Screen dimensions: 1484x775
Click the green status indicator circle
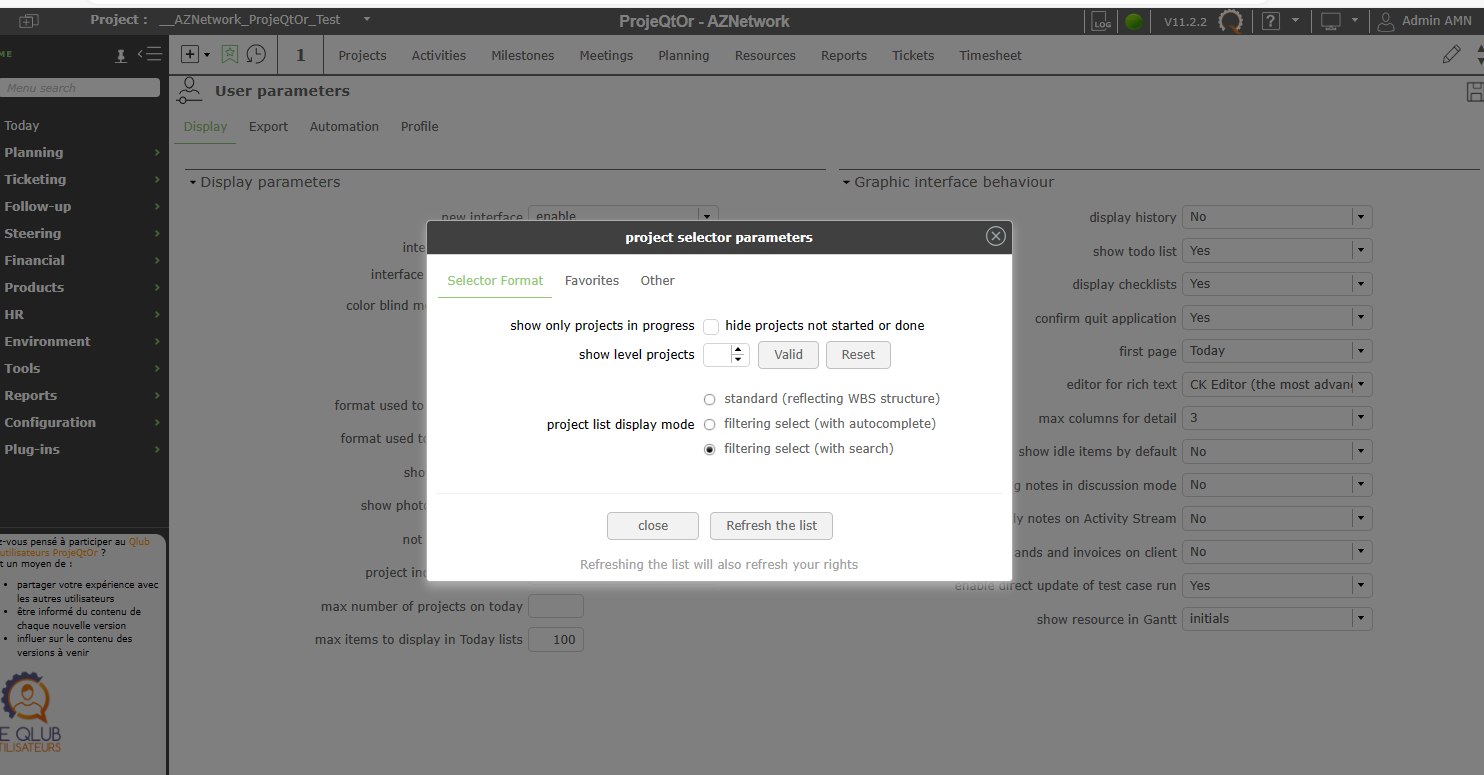(x=1134, y=21)
